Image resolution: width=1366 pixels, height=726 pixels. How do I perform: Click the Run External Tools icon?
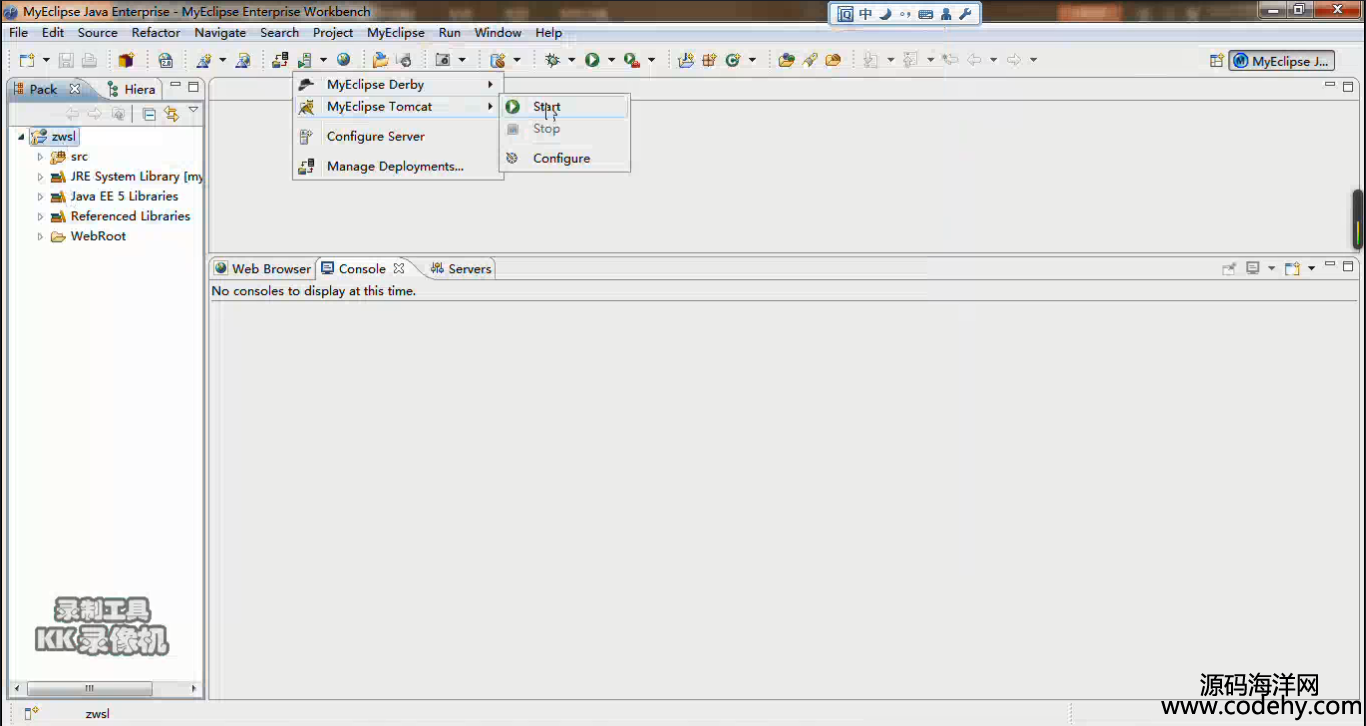click(x=632, y=60)
